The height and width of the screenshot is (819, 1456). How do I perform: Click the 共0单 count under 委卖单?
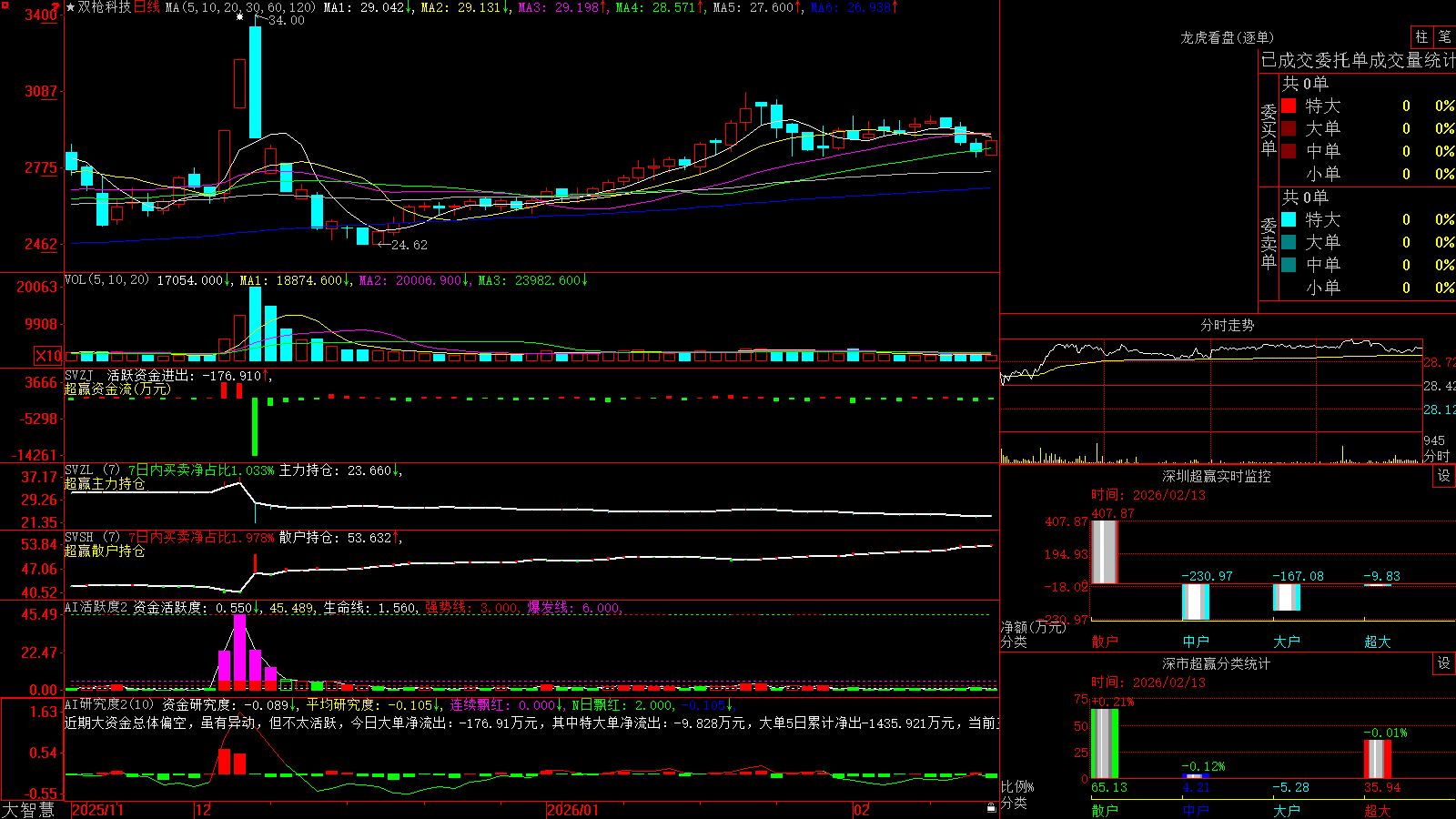1305,197
